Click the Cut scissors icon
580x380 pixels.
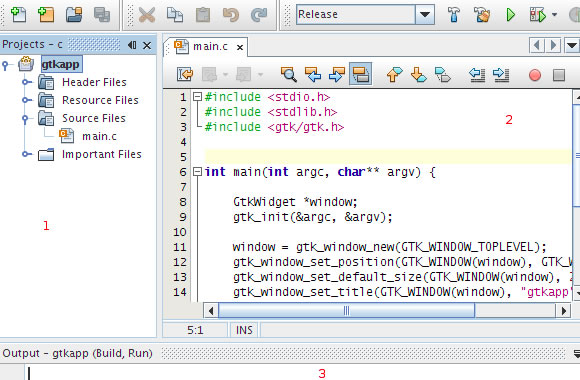point(147,15)
